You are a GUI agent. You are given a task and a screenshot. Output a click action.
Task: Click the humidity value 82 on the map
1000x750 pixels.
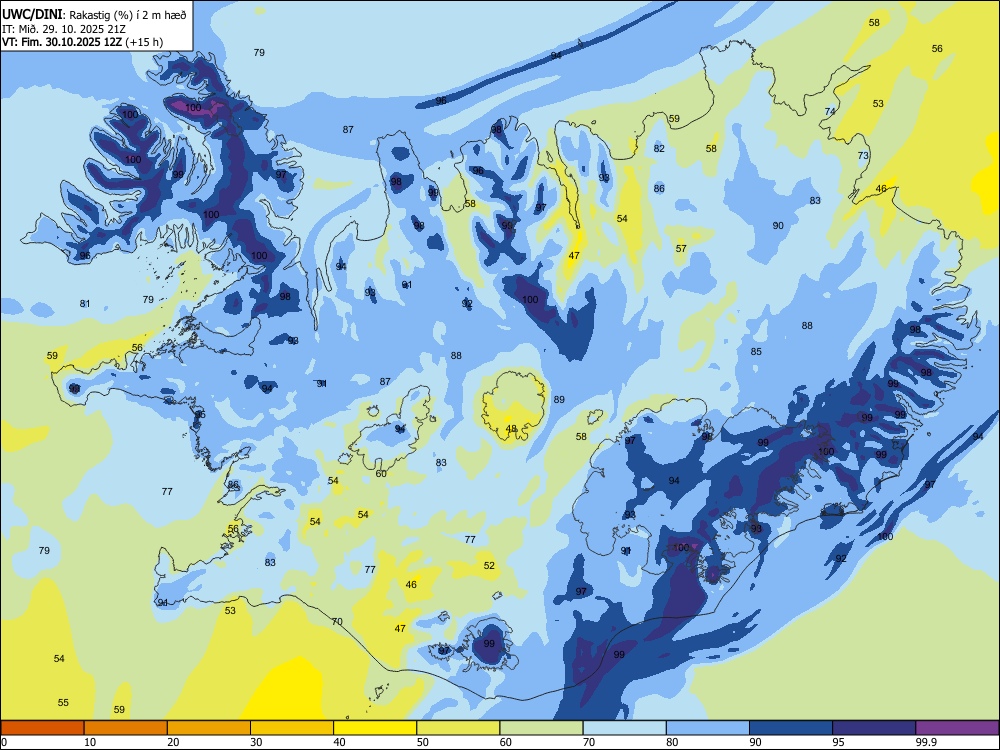pos(659,149)
